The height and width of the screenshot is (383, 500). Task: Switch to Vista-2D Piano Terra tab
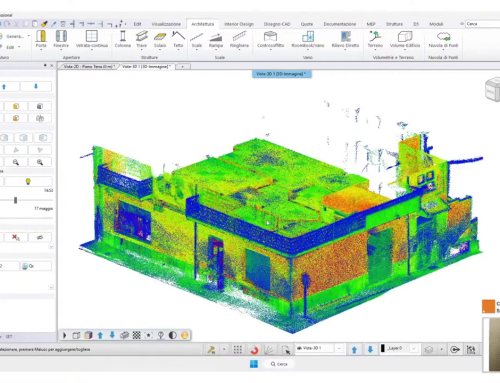(89, 67)
